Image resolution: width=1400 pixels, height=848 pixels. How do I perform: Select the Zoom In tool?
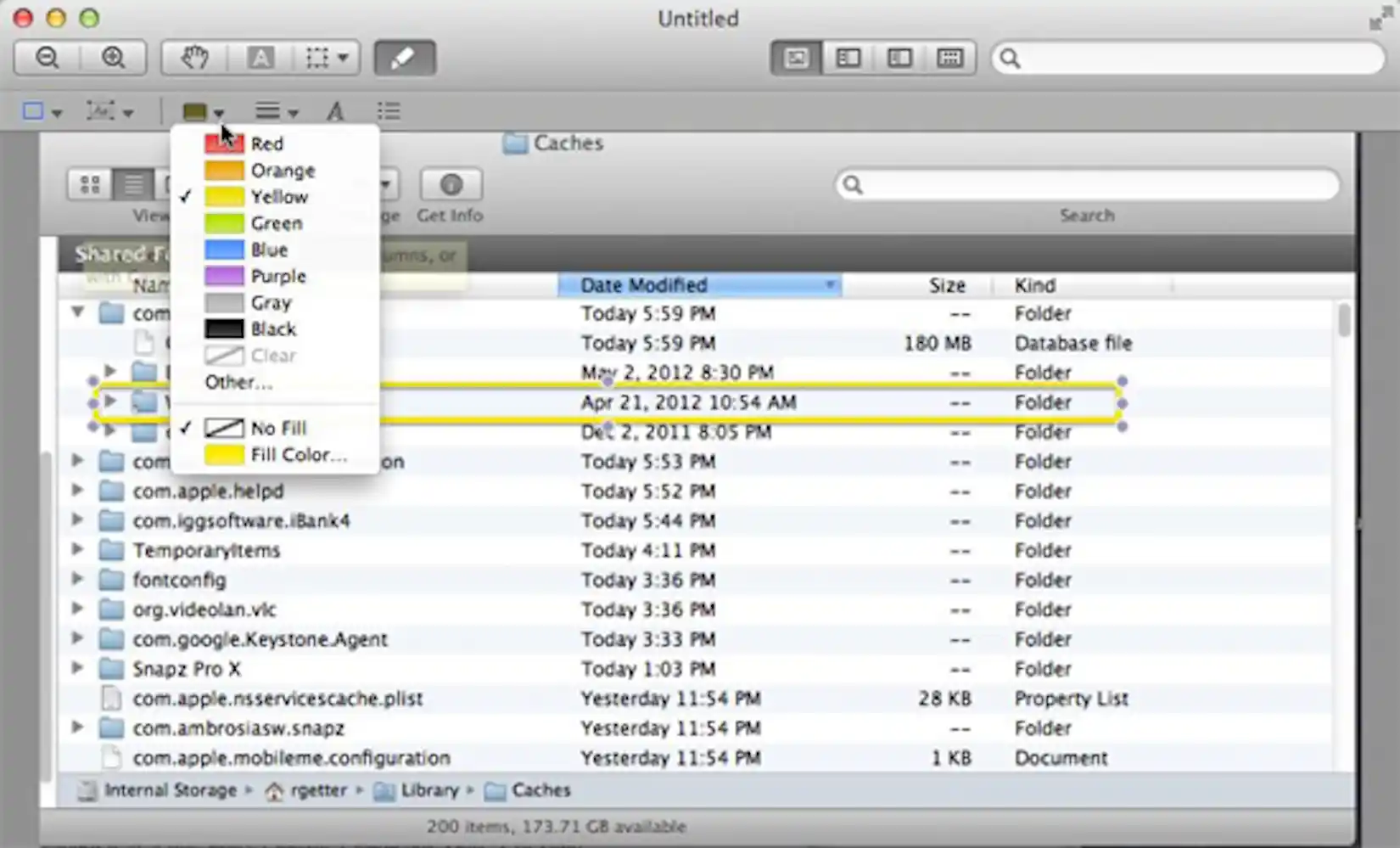(x=115, y=58)
